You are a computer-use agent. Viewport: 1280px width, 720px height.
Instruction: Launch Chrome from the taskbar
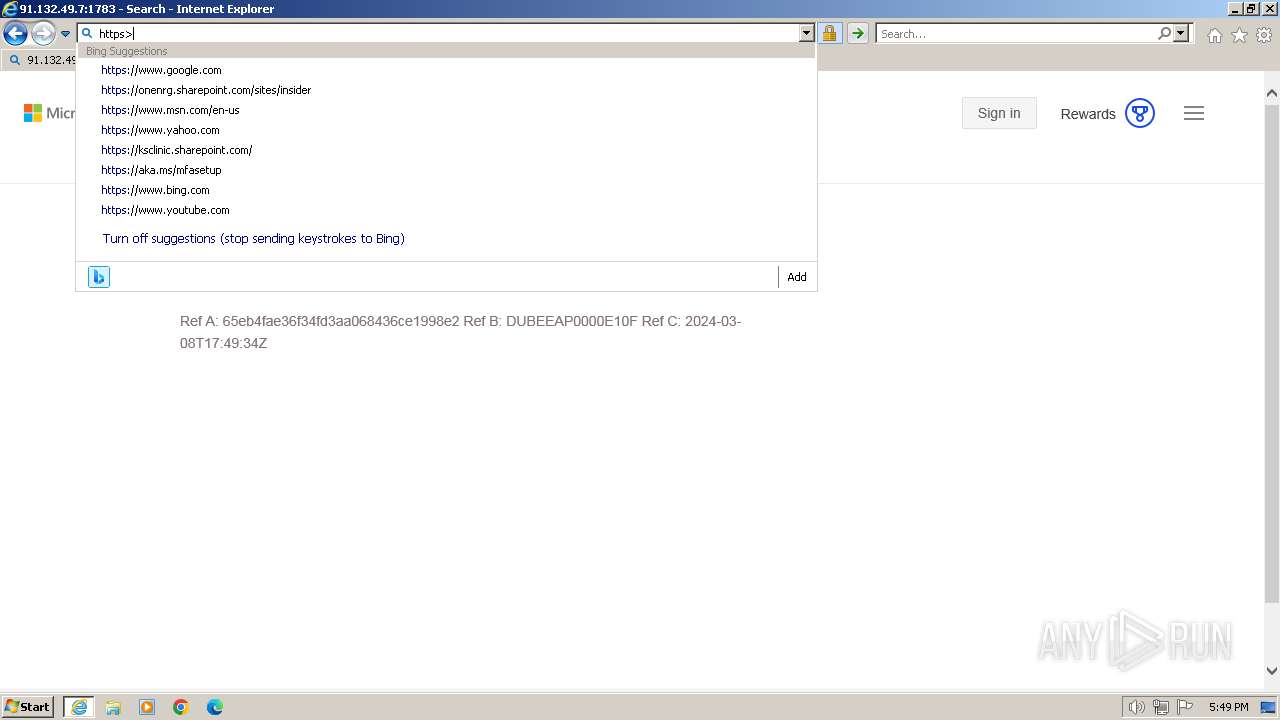181,707
